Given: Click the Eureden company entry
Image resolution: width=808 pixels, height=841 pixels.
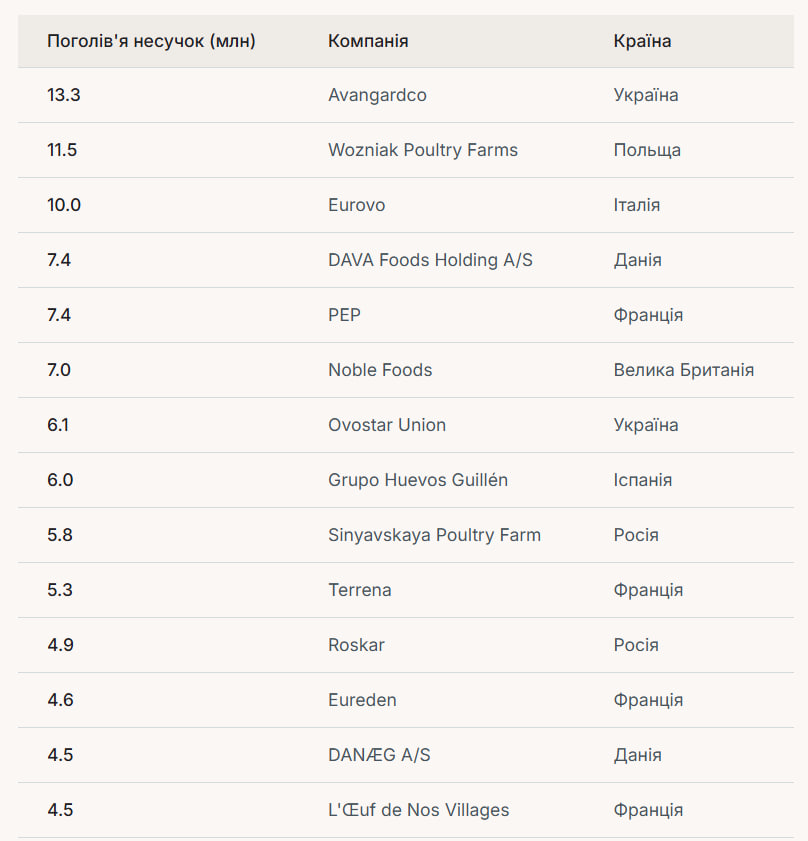Looking at the screenshot, I should 362,700.
